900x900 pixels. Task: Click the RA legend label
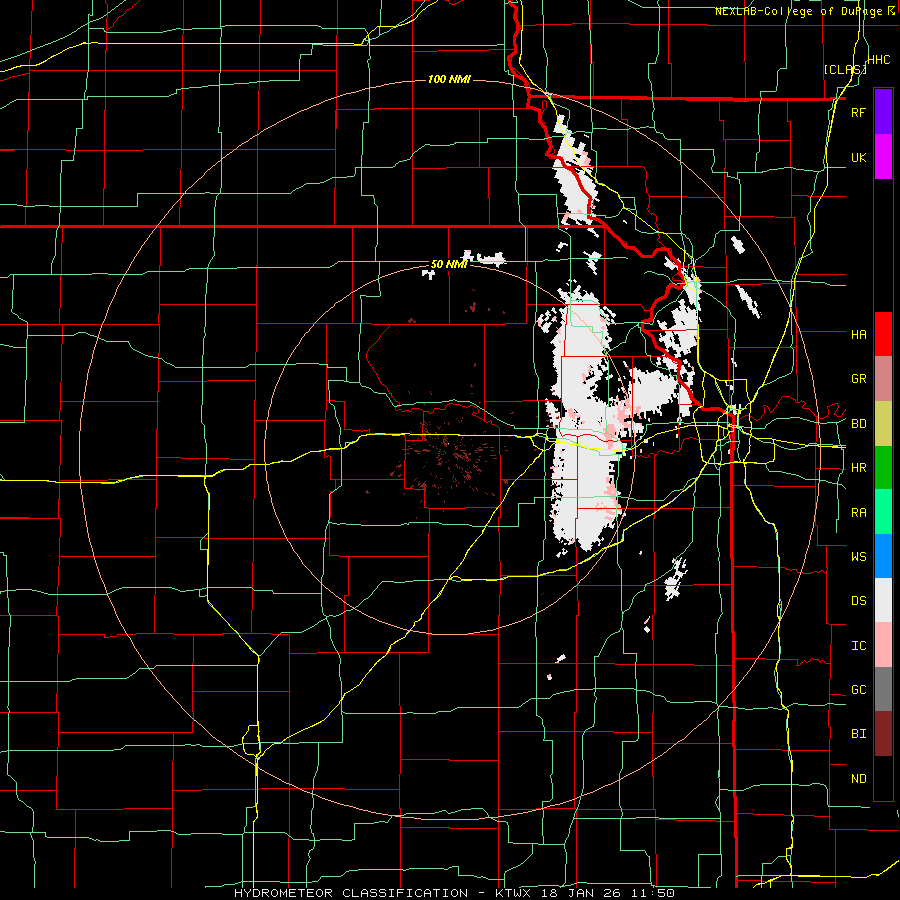click(858, 512)
